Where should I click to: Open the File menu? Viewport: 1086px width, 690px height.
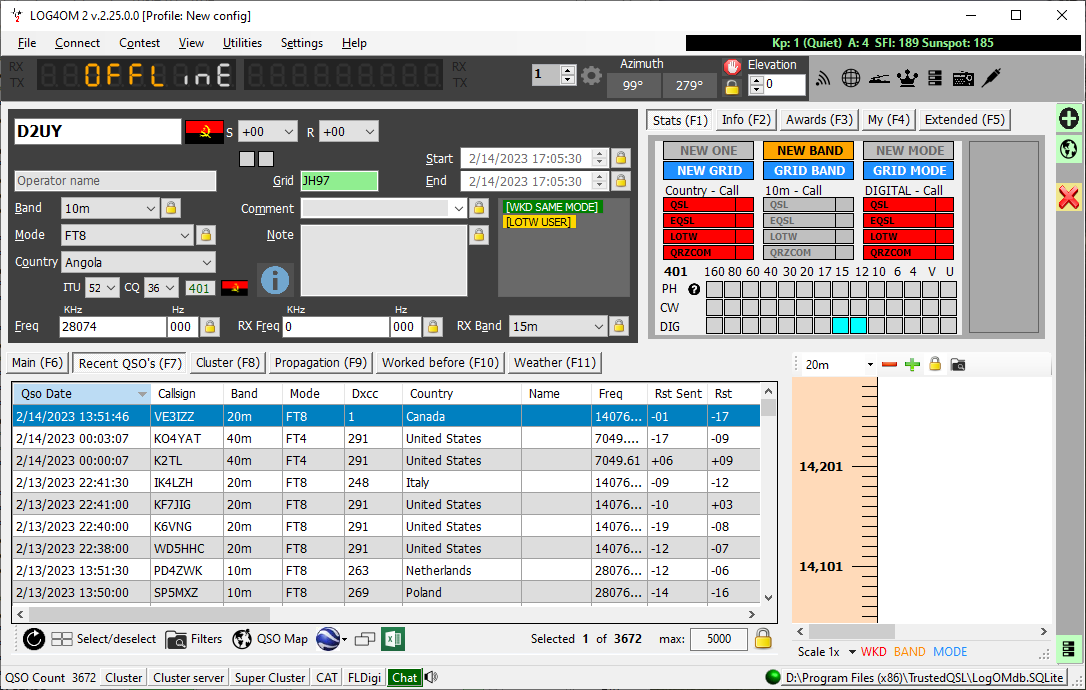point(27,43)
